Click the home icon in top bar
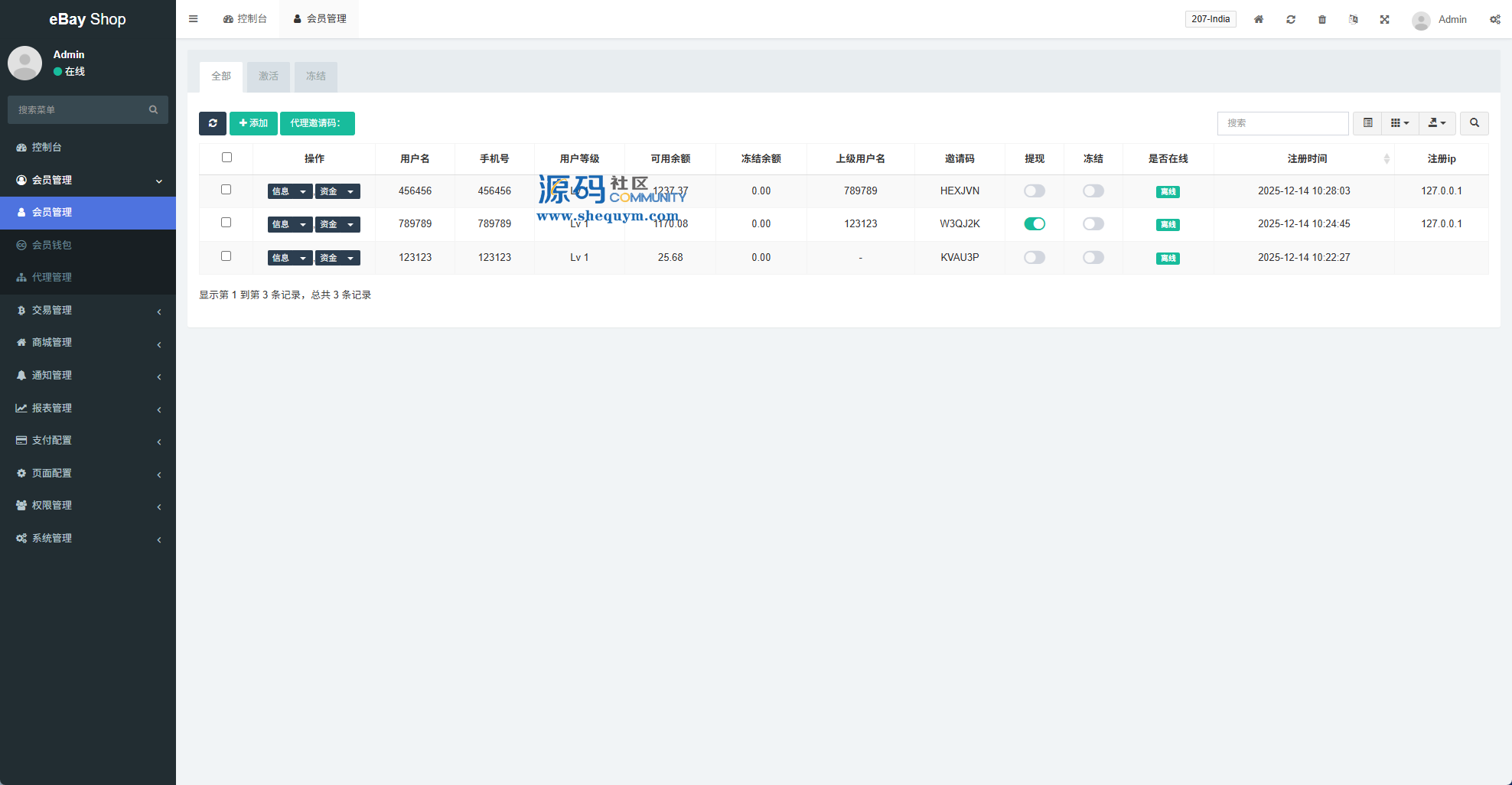Image resolution: width=1512 pixels, height=785 pixels. tap(1258, 19)
